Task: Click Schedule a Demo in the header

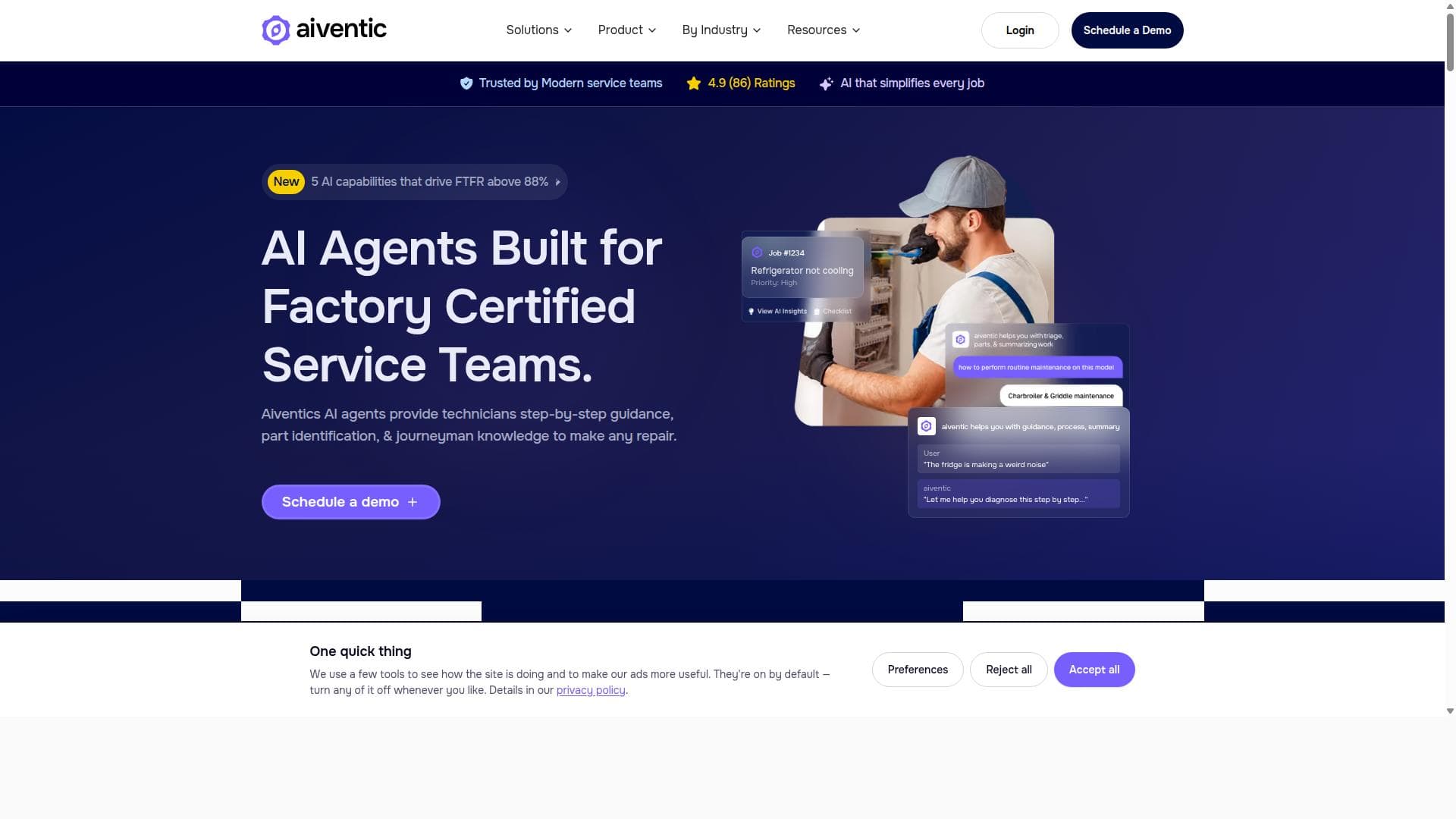Action: click(1127, 30)
